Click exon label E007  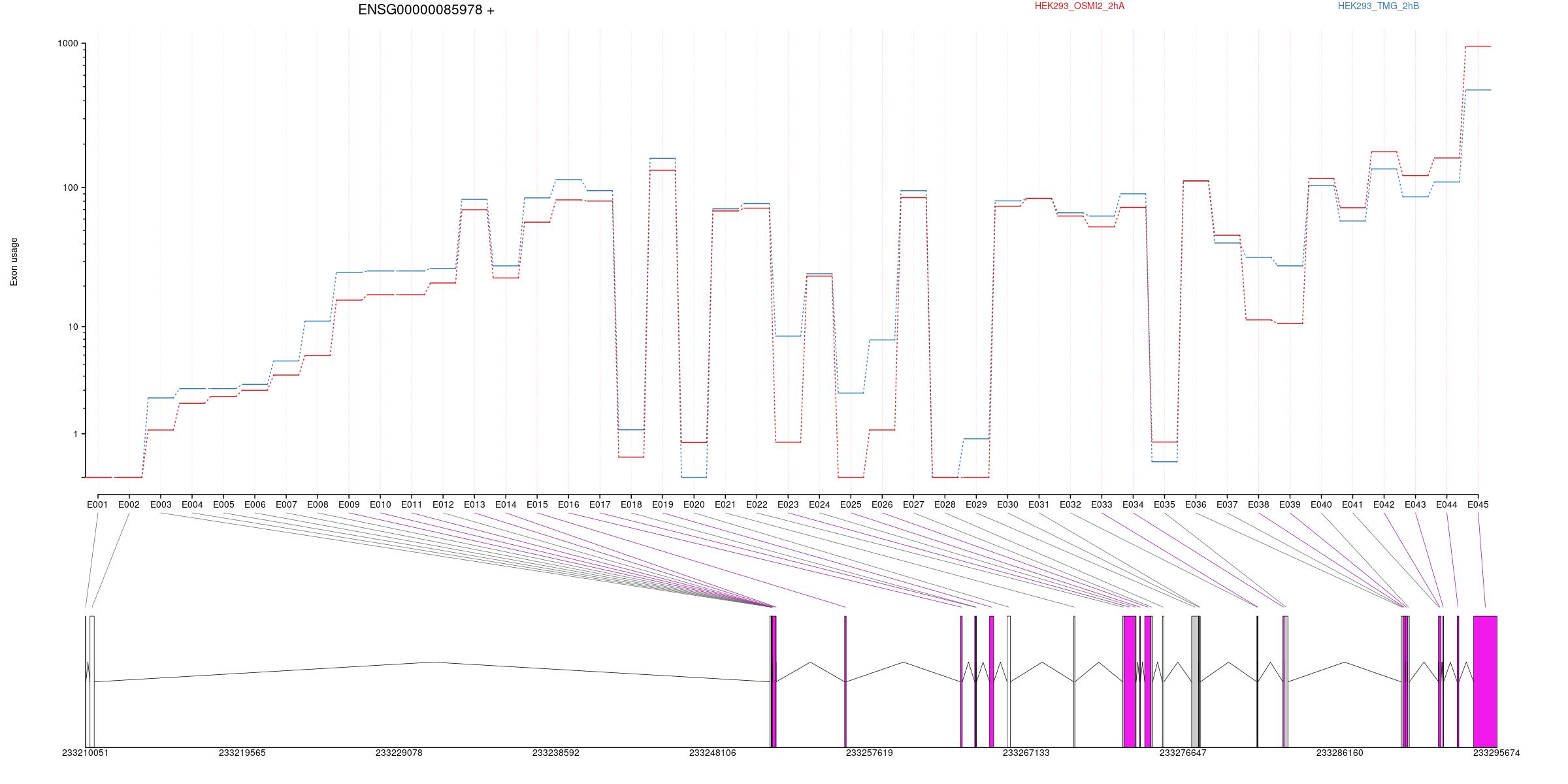pos(286,504)
